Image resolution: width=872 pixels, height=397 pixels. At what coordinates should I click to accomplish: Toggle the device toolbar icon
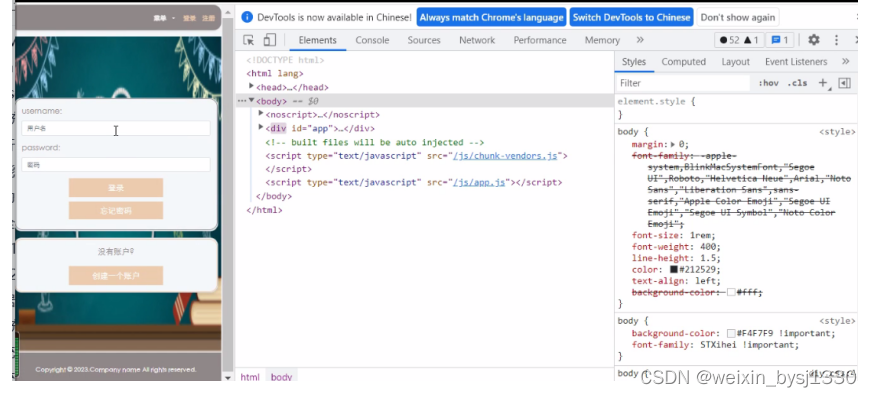coord(270,40)
